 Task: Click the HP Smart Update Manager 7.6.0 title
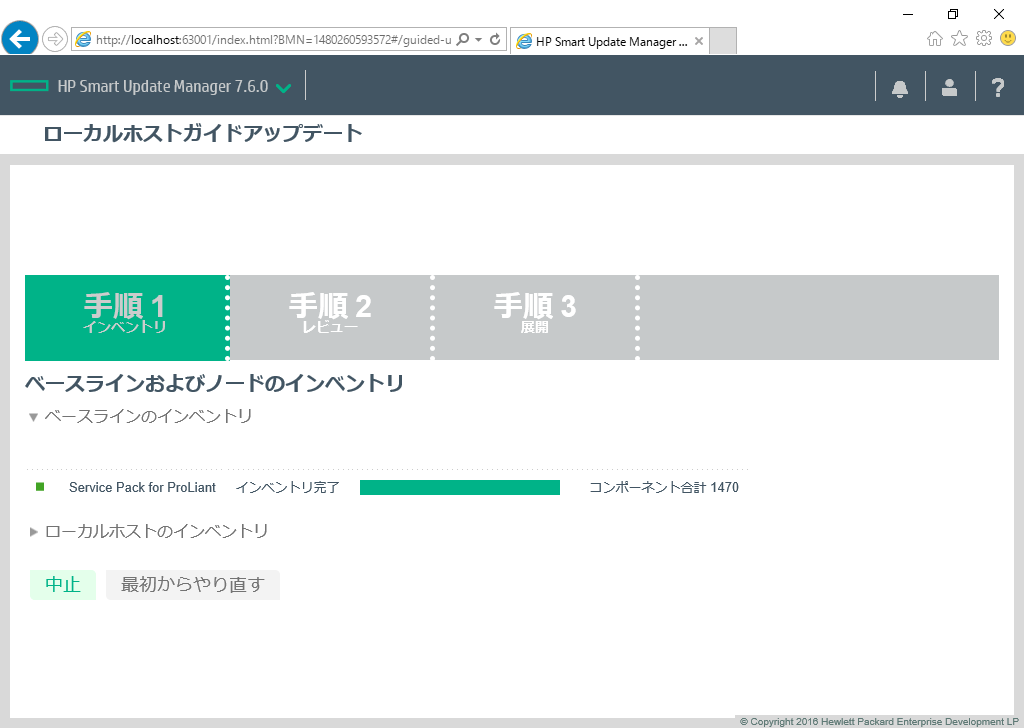pyautogui.click(x=163, y=86)
